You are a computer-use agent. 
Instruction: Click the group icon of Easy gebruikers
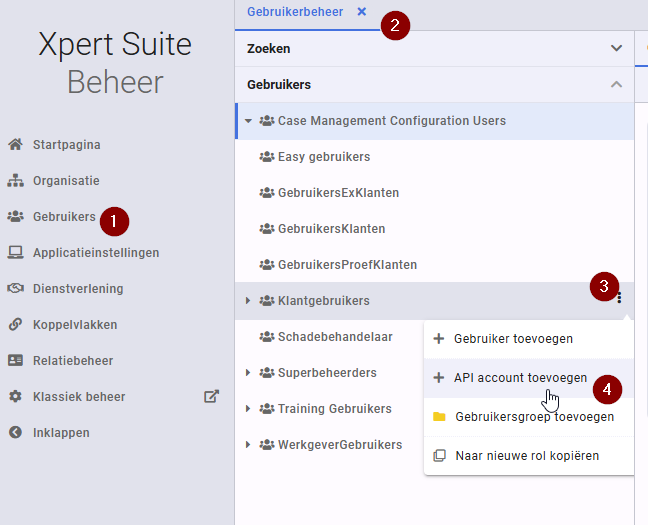[267, 157]
